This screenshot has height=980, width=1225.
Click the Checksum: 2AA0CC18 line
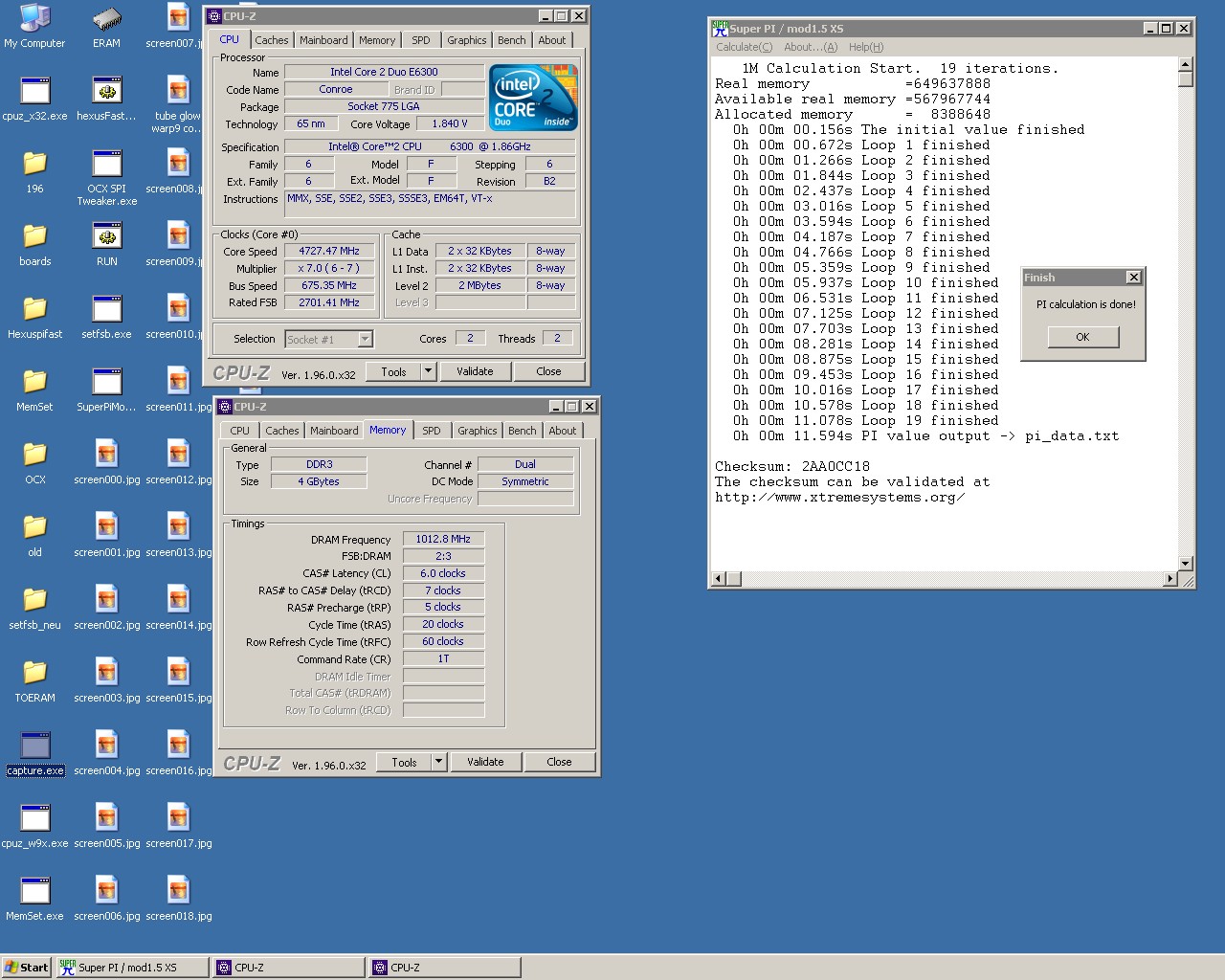(792, 466)
